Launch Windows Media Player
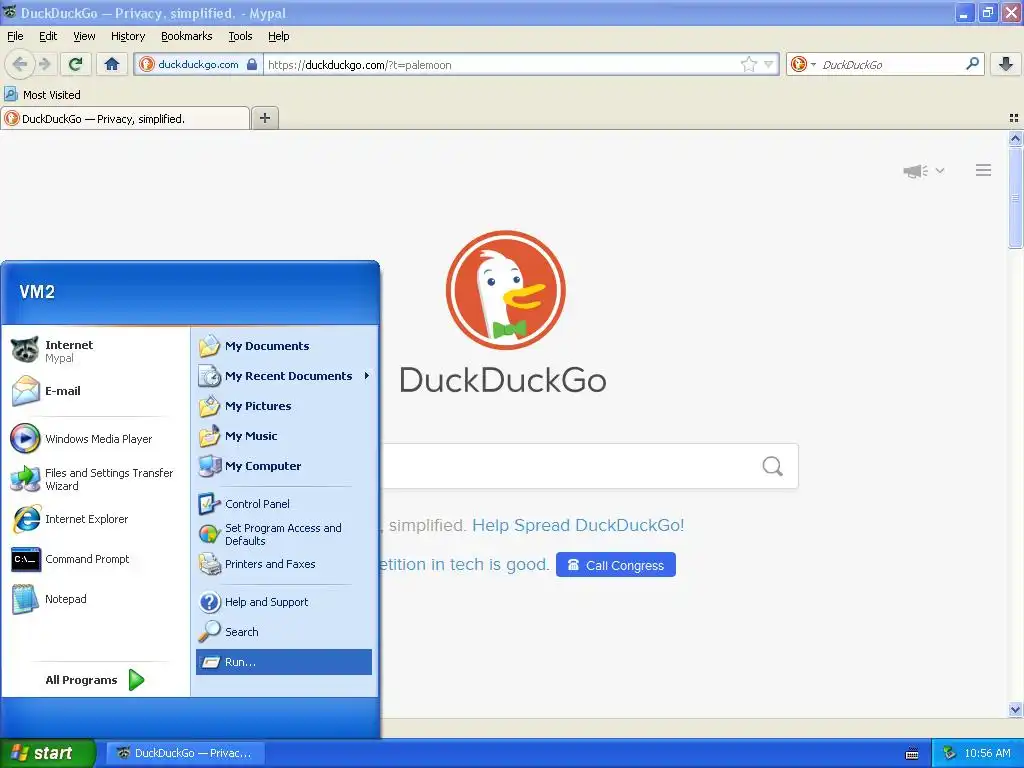The image size is (1024, 768). [x=96, y=439]
